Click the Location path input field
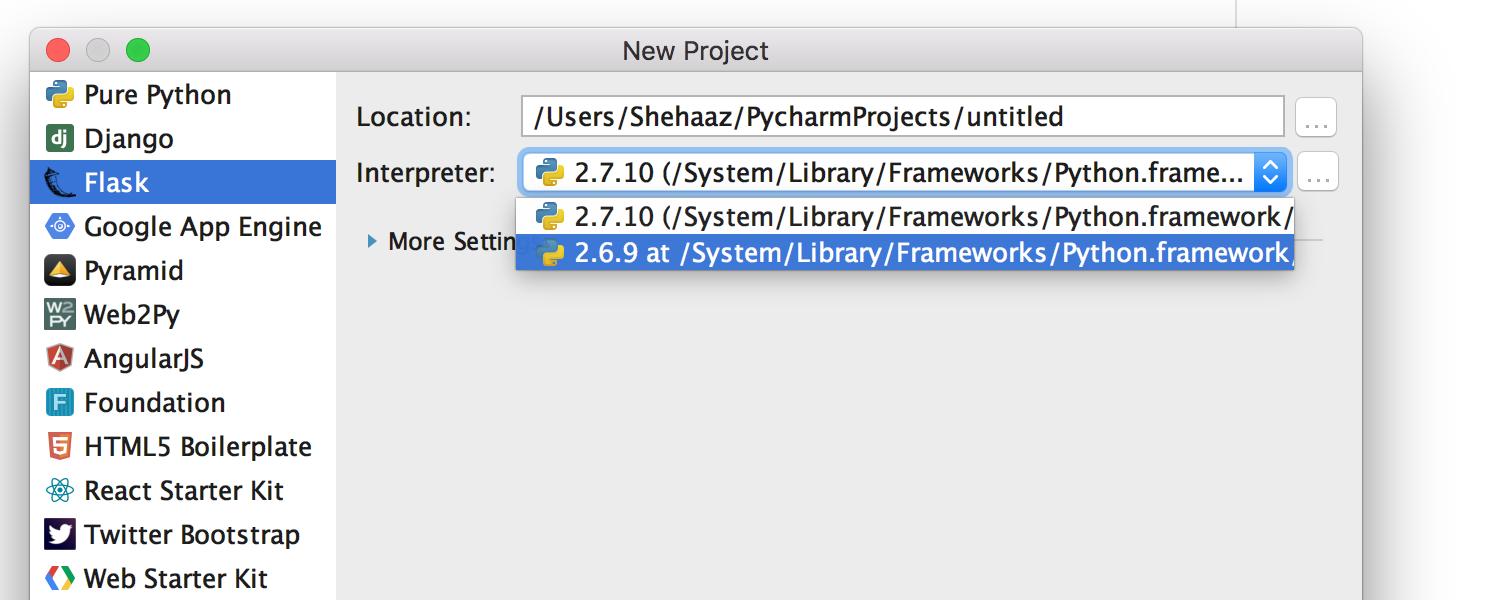The width and height of the screenshot is (1512, 600). tap(902, 117)
